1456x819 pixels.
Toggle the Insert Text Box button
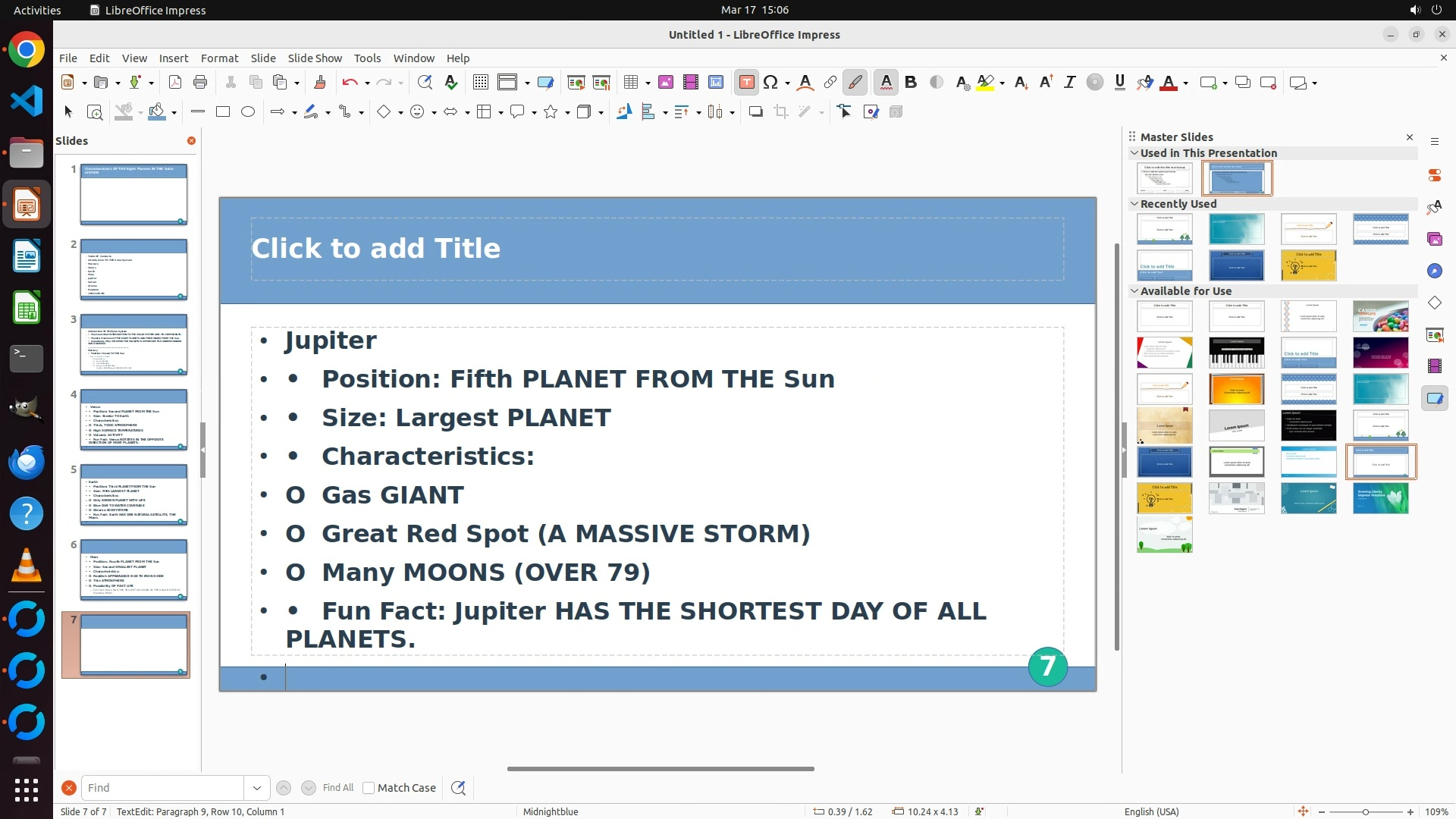click(746, 83)
